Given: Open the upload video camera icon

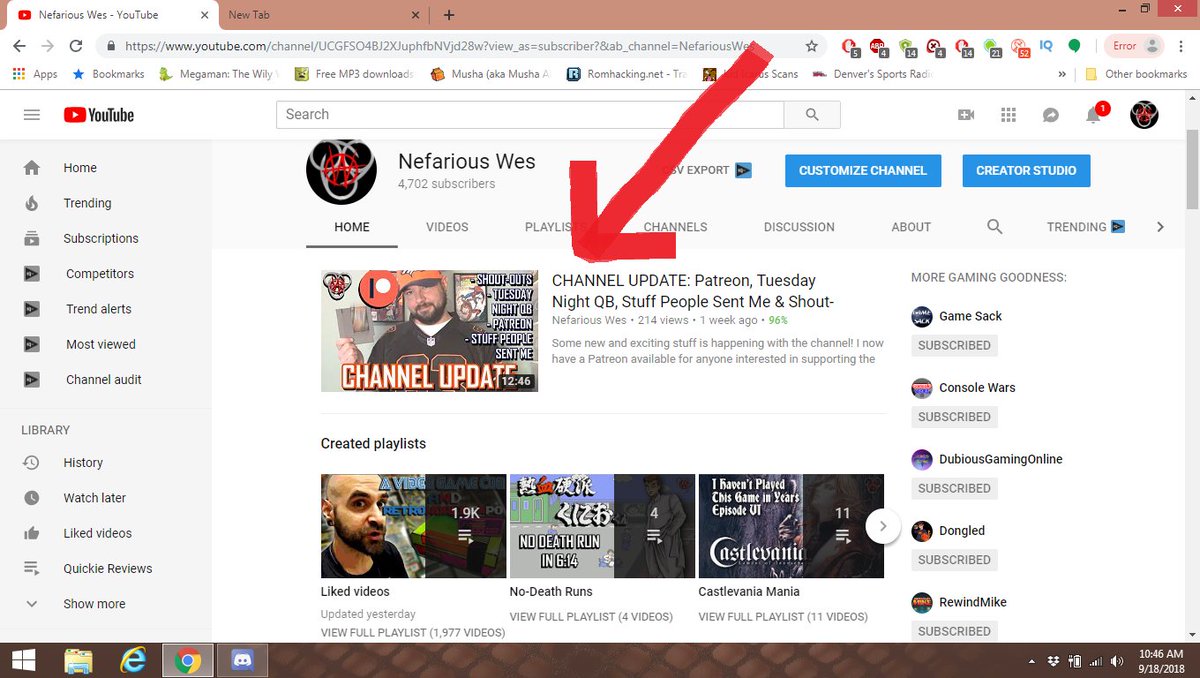Looking at the screenshot, I should [x=966, y=115].
